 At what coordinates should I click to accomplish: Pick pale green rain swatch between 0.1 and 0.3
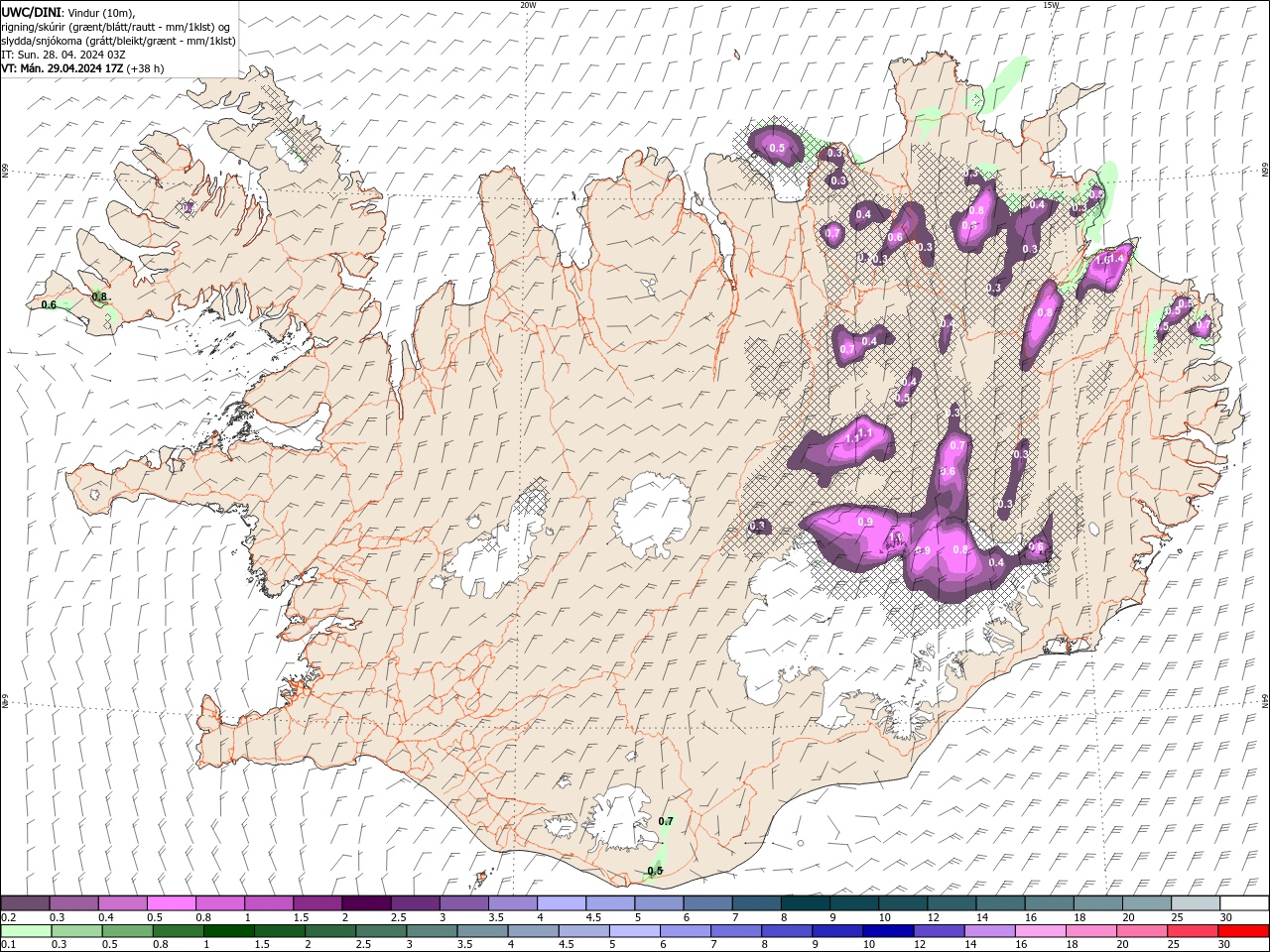click(26, 931)
